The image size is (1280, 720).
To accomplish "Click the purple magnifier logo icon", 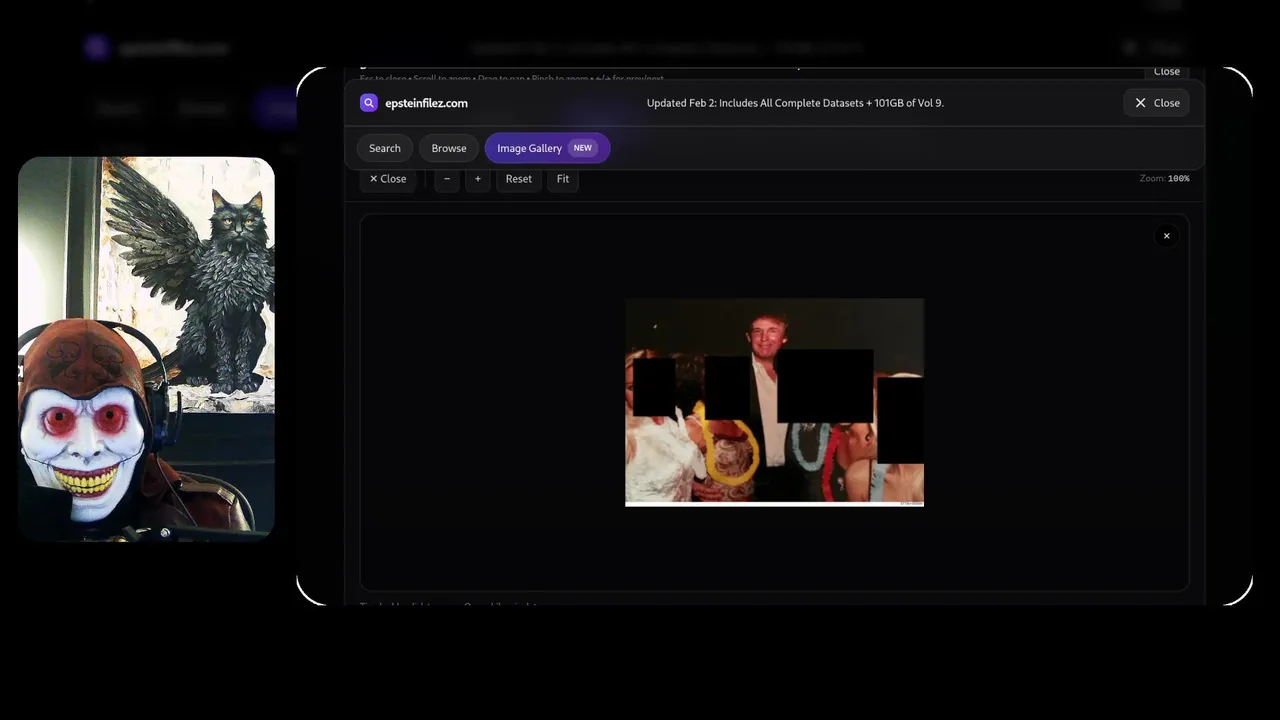I will (x=369, y=103).
